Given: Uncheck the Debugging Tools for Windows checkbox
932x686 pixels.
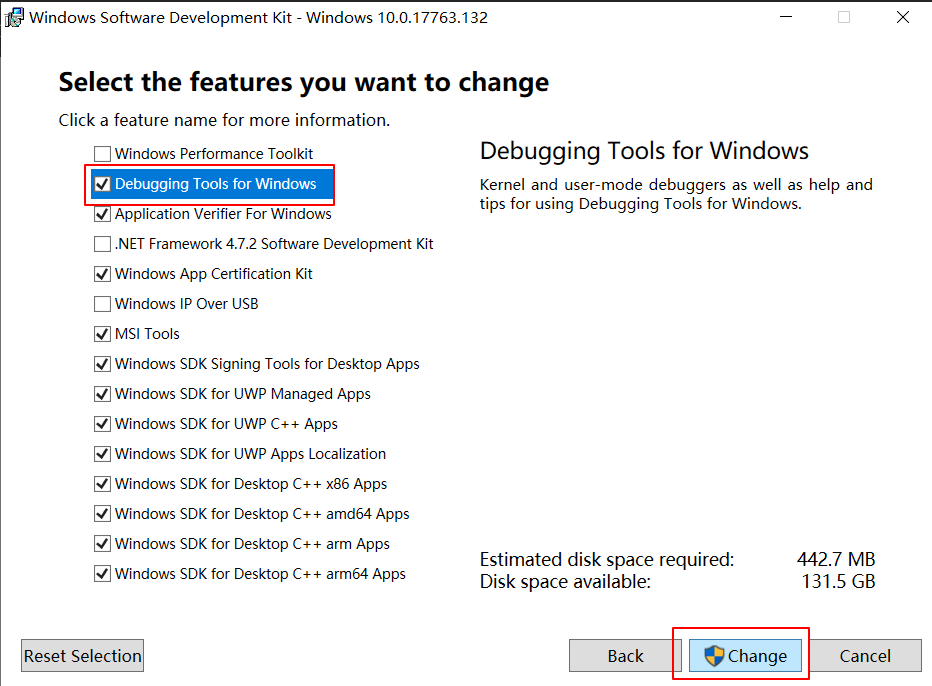Looking at the screenshot, I should pyautogui.click(x=102, y=184).
